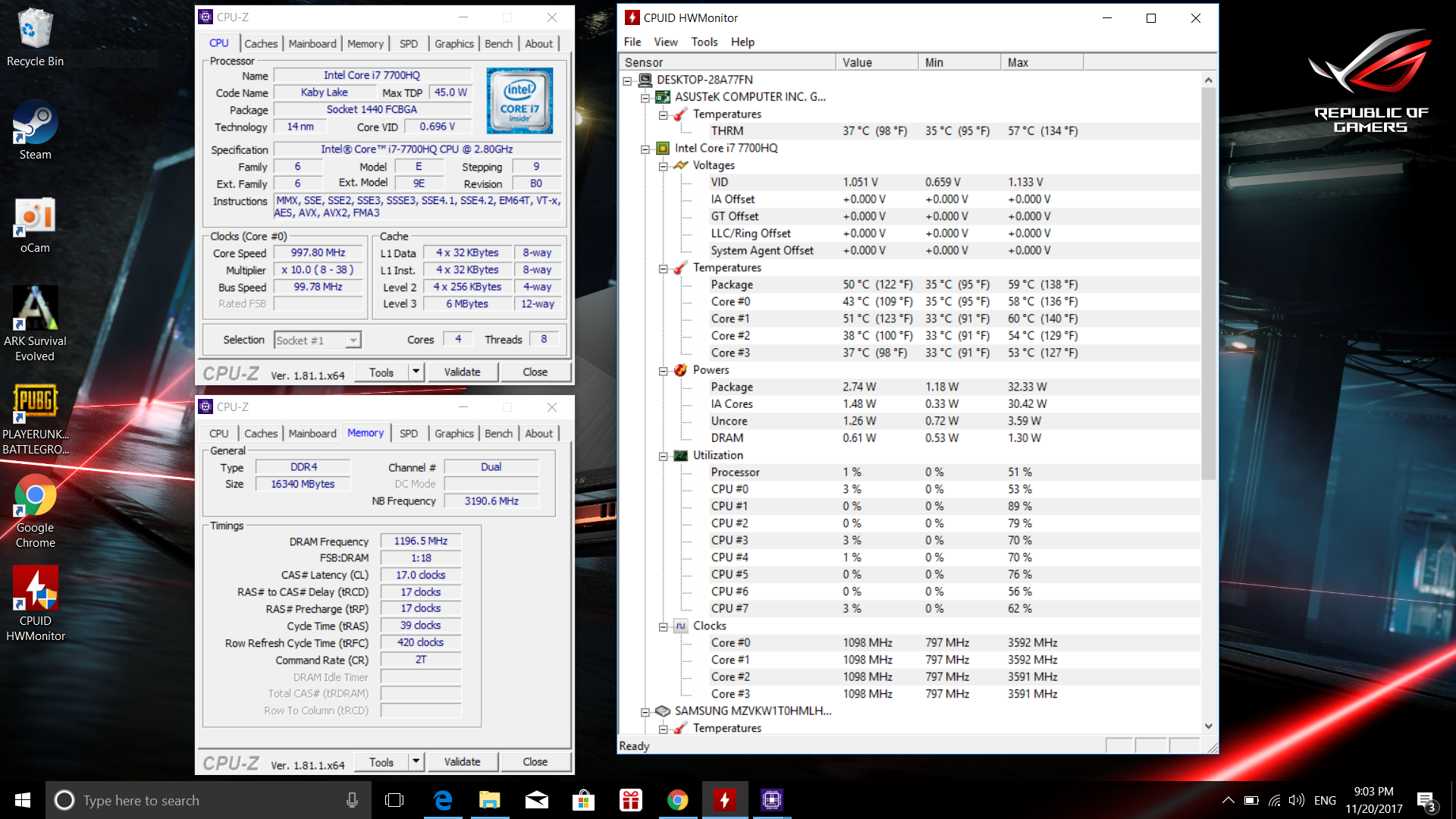Click the Max column header
1456x819 pixels.
(1042, 62)
